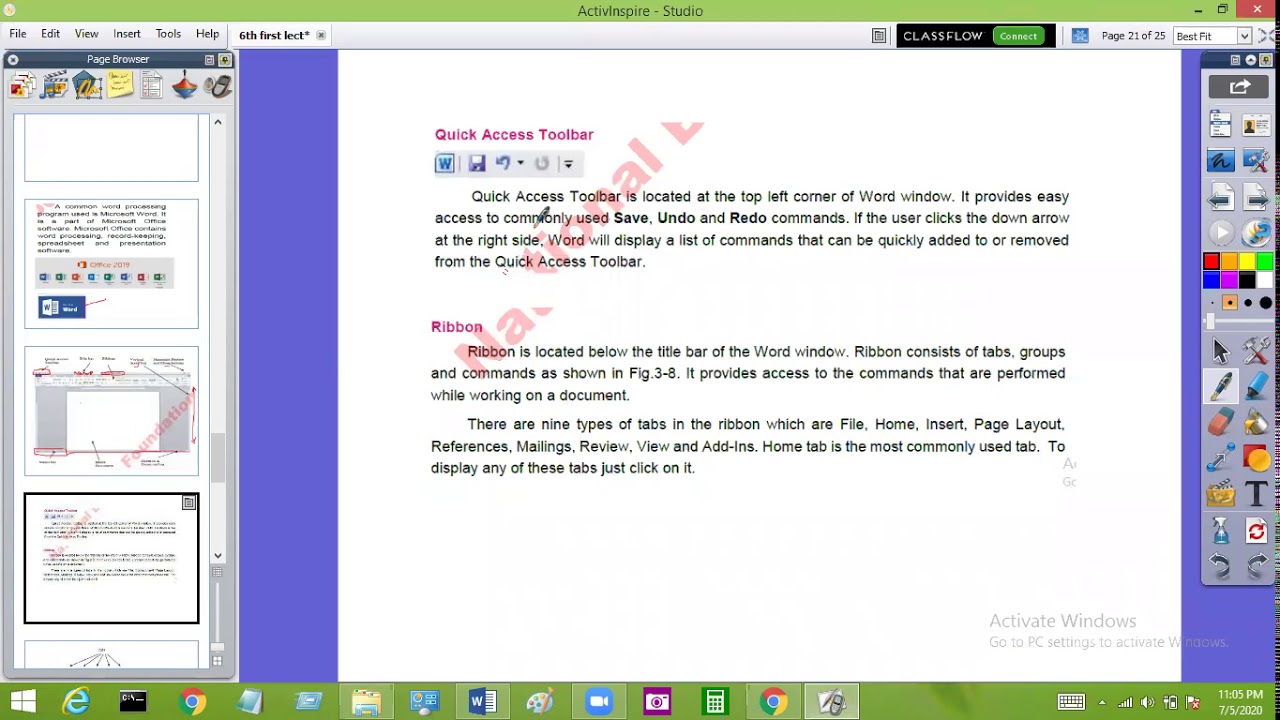This screenshot has width=1280, height=720.
Task: Open the Resource Browser icon
Action: coord(54,86)
